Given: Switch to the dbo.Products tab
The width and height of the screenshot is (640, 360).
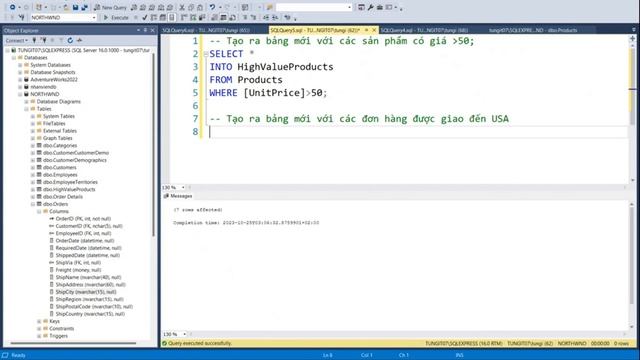Looking at the screenshot, I should click(533, 30).
